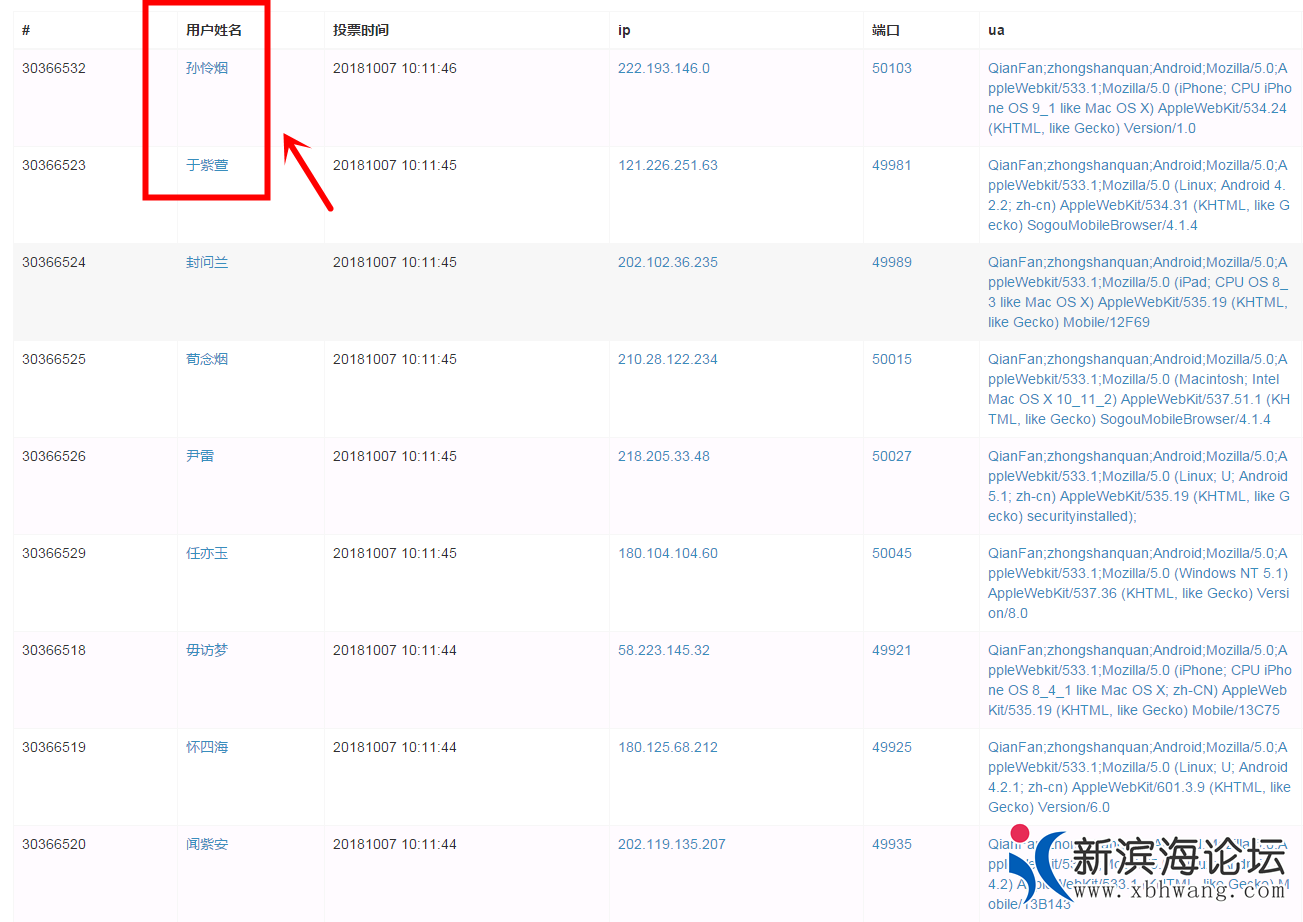Select the user 封问兰 link
This screenshot has width=1303, height=922.
click(x=207, y=262)
